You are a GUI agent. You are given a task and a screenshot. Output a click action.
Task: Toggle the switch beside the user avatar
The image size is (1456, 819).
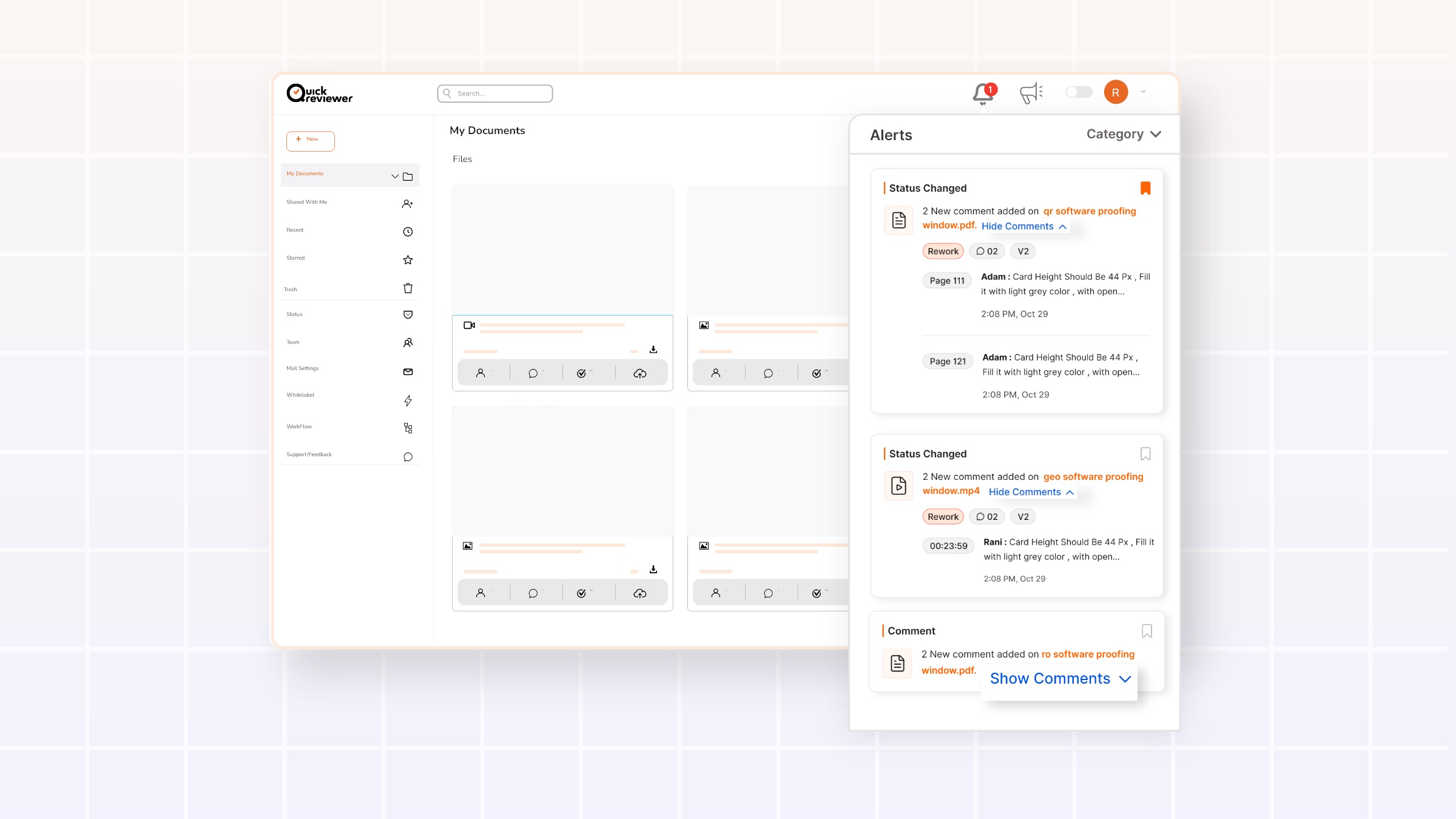click(x=1079, y=92)
